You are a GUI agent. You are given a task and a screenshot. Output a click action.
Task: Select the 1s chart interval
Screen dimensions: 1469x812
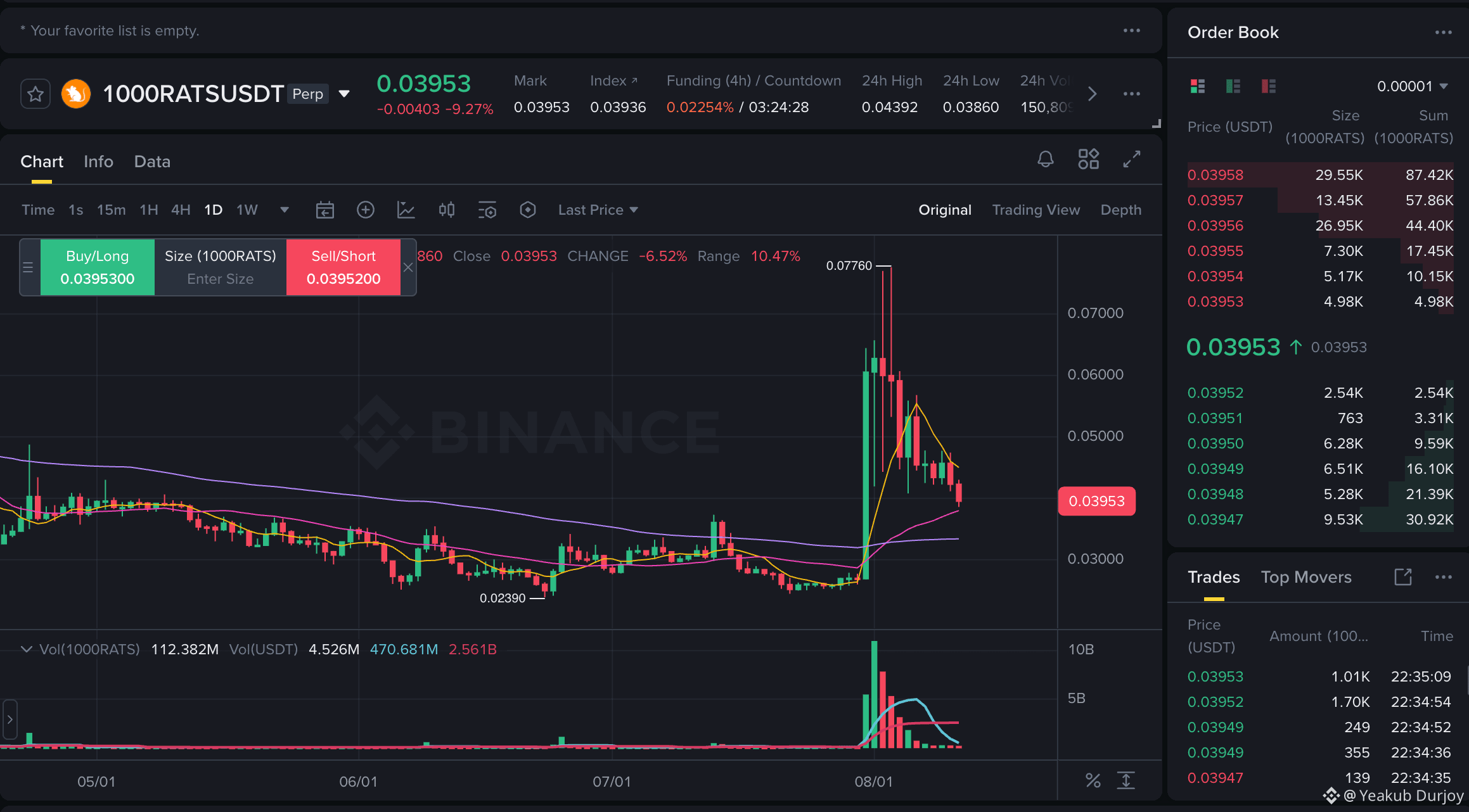click(x=76, y=210)
